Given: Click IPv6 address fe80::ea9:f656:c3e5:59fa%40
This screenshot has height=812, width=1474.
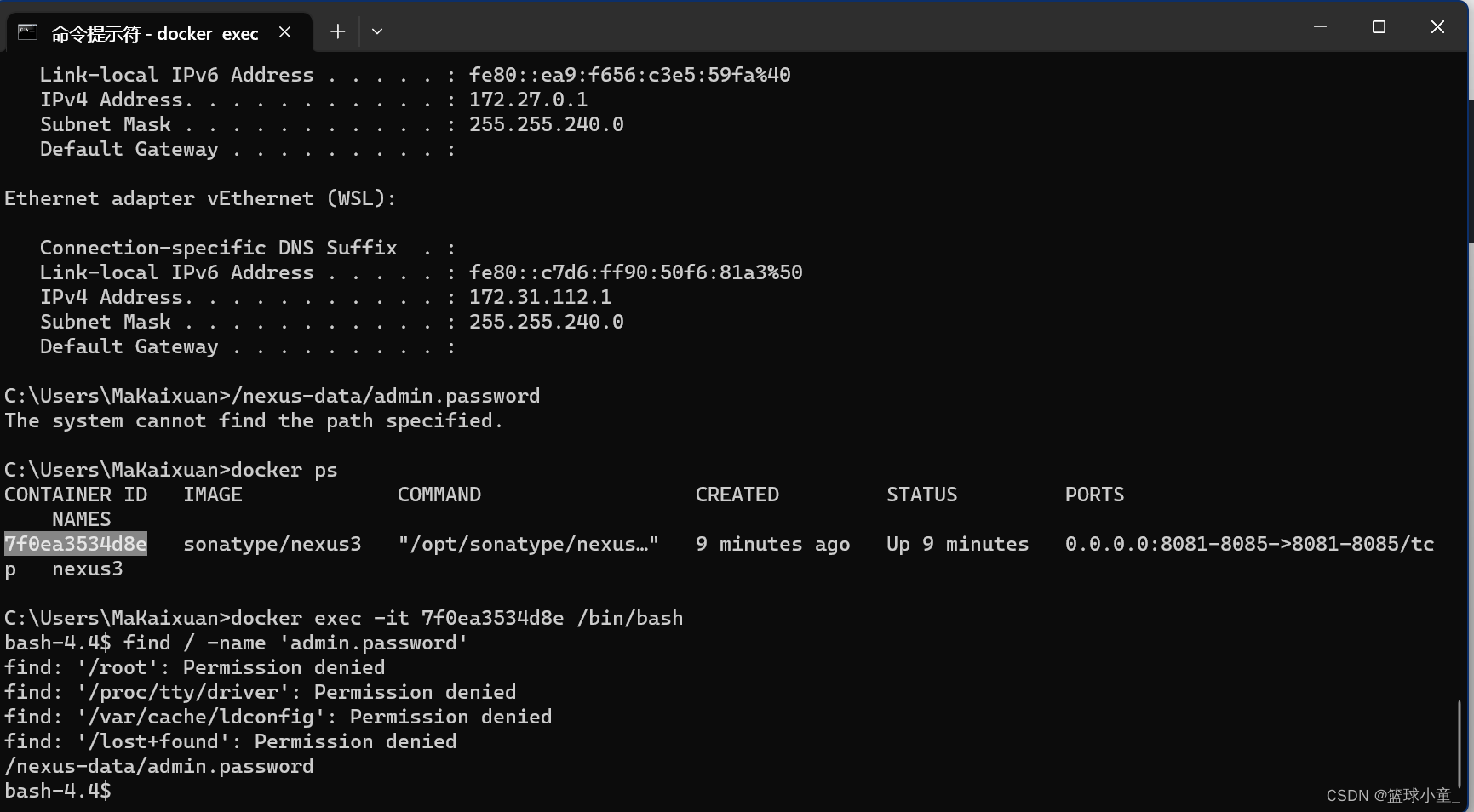Looking at the screenshot, I should (x=629, y=75).
